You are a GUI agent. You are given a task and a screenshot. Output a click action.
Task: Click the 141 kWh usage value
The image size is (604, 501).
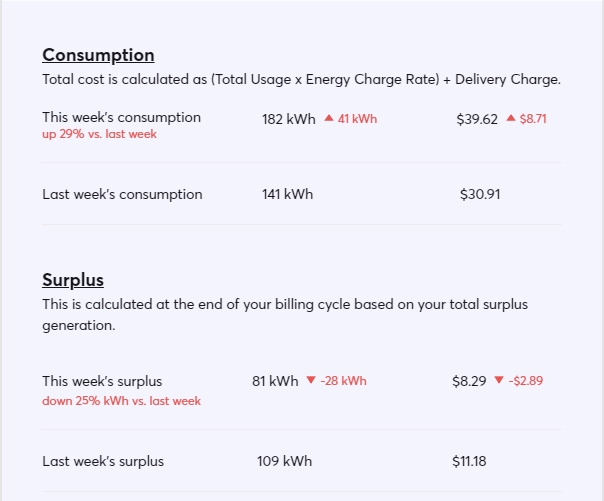point(287,194)
